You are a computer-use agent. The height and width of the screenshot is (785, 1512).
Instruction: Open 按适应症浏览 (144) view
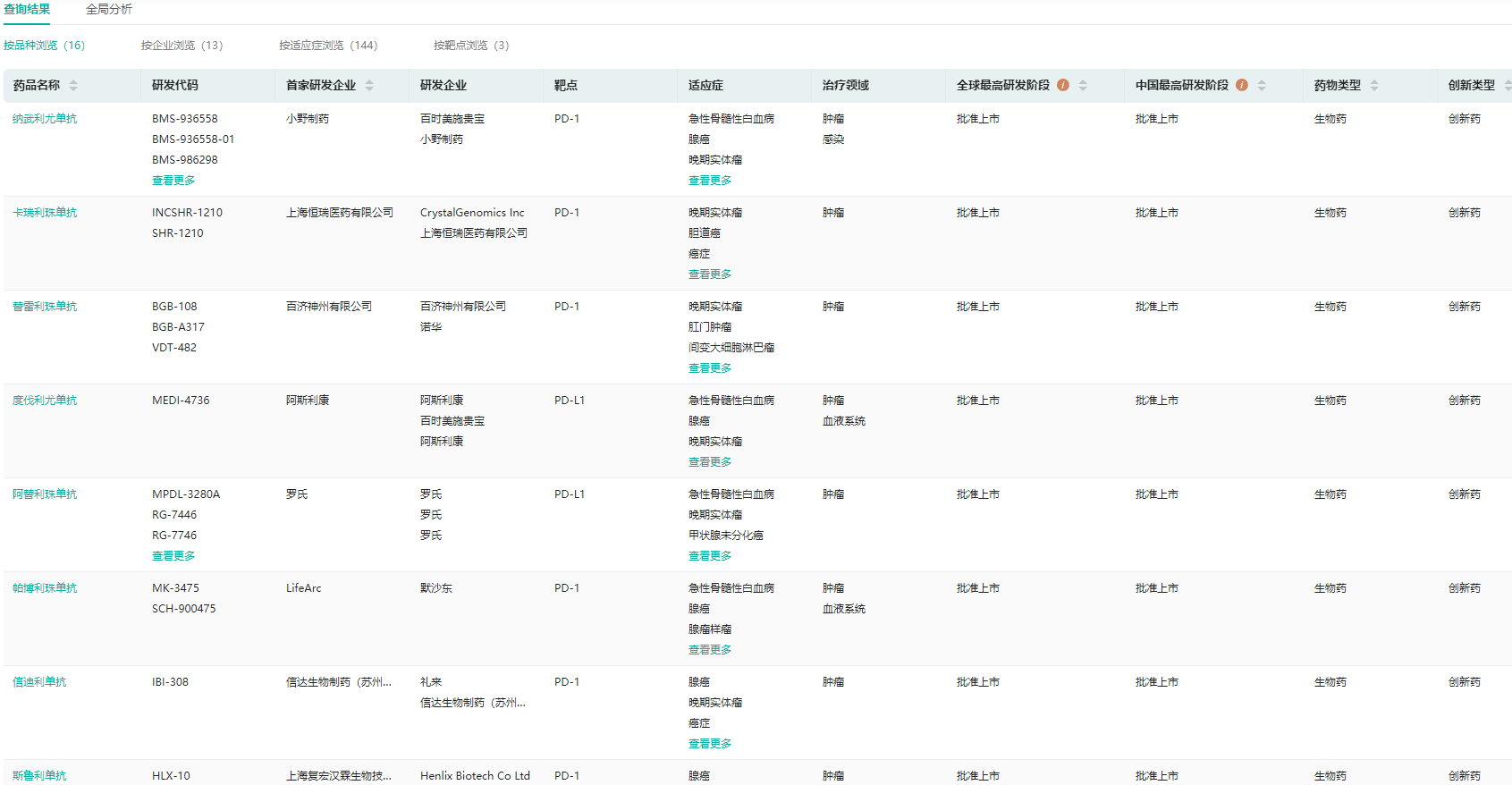coord(328,46)
